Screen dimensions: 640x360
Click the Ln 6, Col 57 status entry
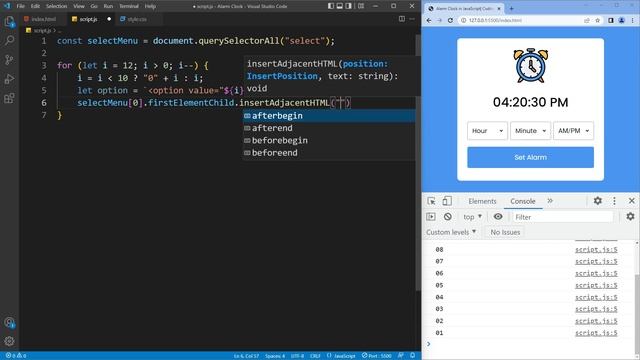click(247, 356)
